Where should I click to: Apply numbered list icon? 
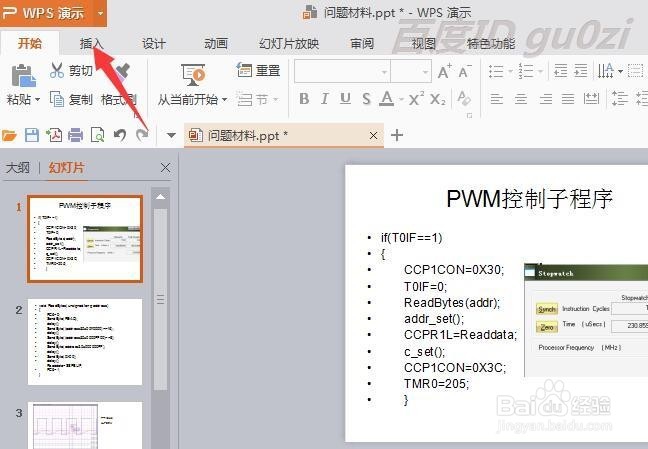pyautogui.click(x=526, y=71)
